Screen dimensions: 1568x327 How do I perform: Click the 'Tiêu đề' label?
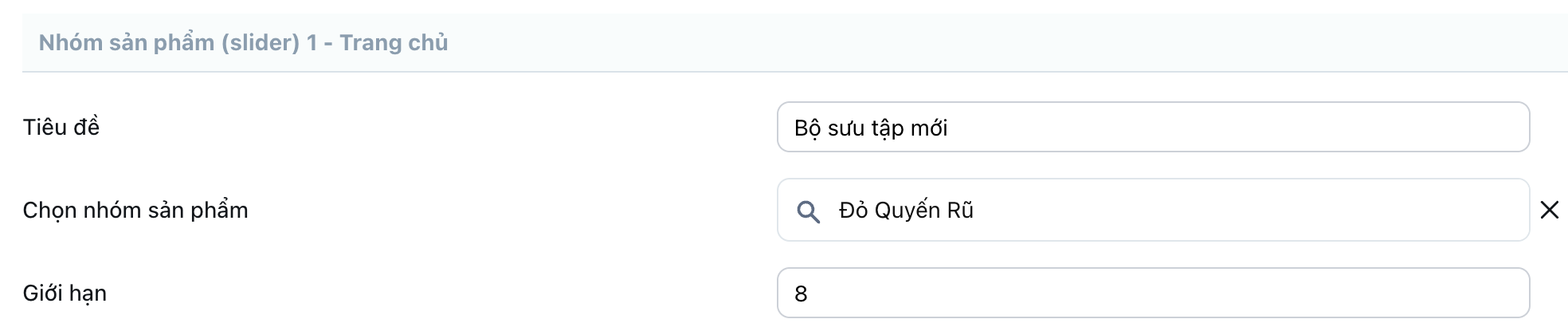(x=61, y=128)
